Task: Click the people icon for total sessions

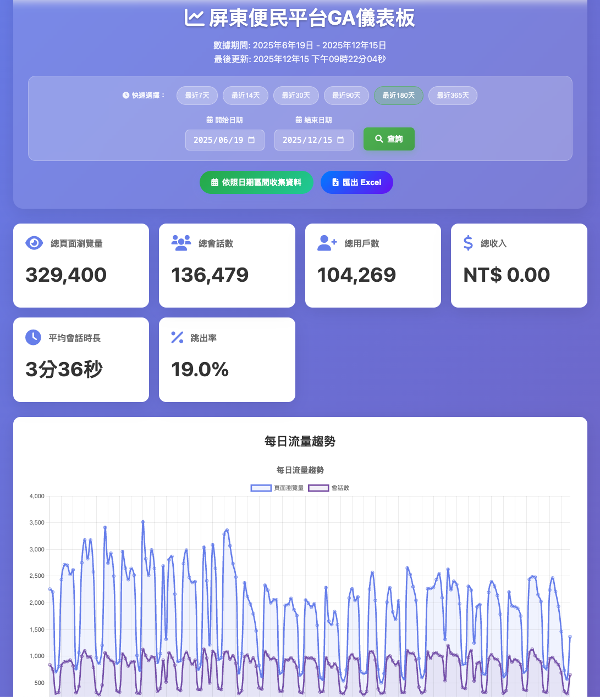Action: [x=181, y=243]
